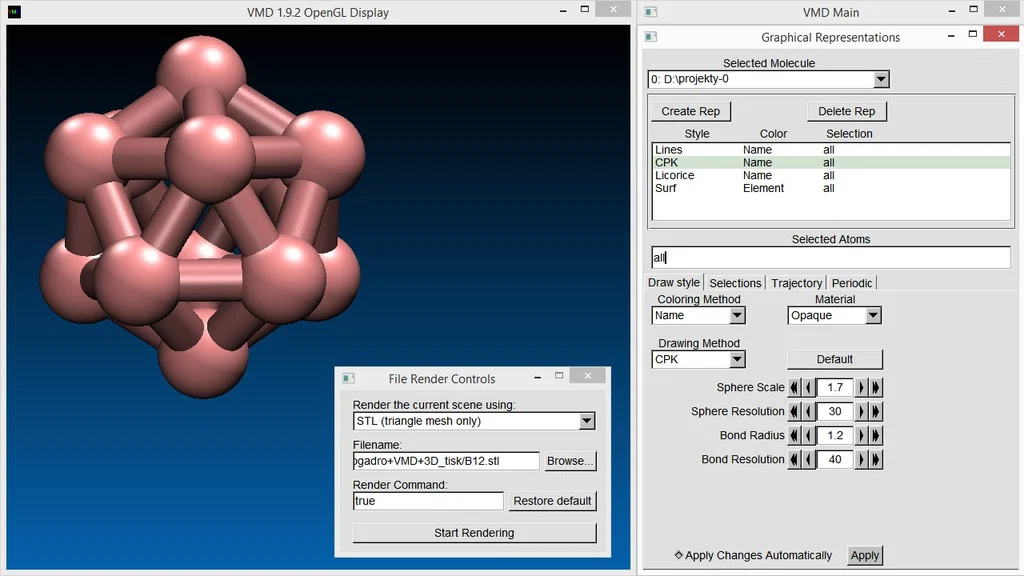The height and width of the screenshot is (576, 1024).
Task: Click the VMD Main window system icon
Action: [x=650, y=12]
